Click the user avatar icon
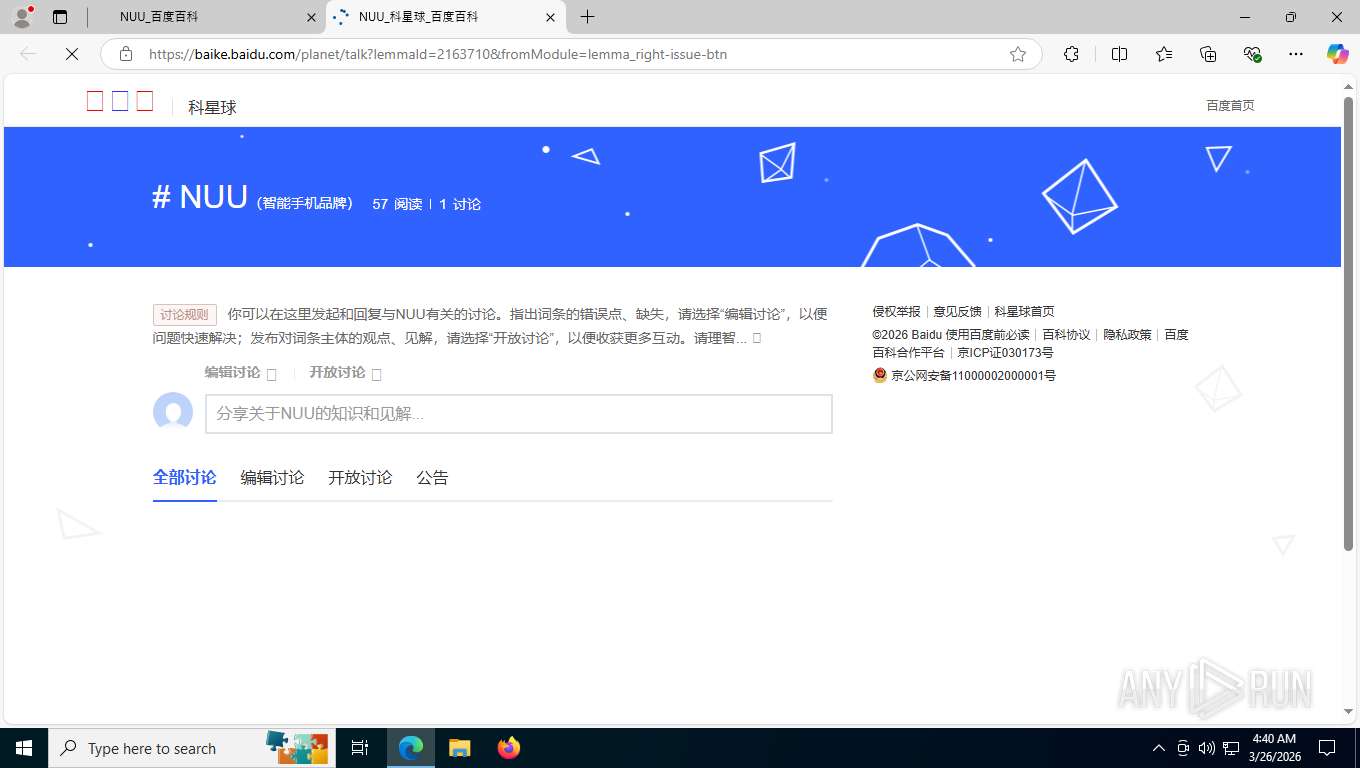This screenshot has height=768, width=1360. click(173, 412)
